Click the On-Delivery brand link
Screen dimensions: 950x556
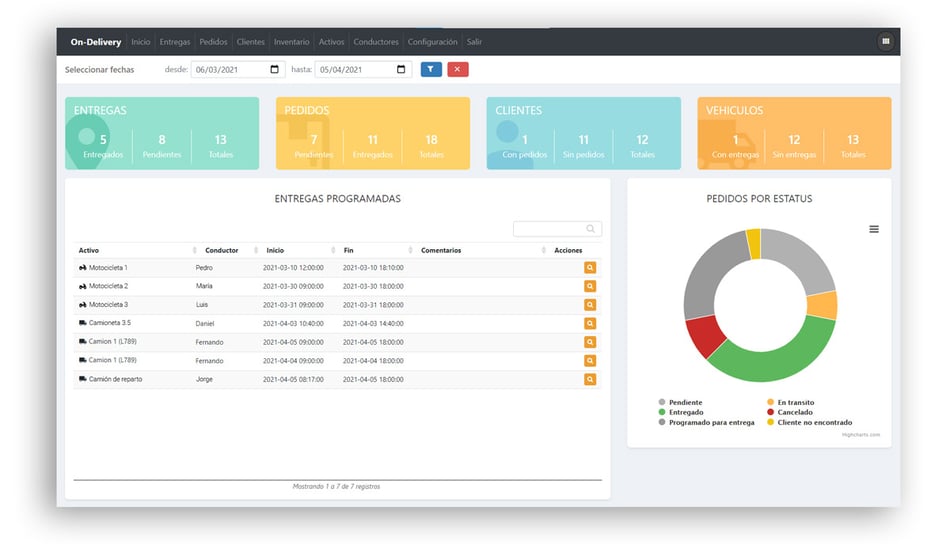[96, 42]
